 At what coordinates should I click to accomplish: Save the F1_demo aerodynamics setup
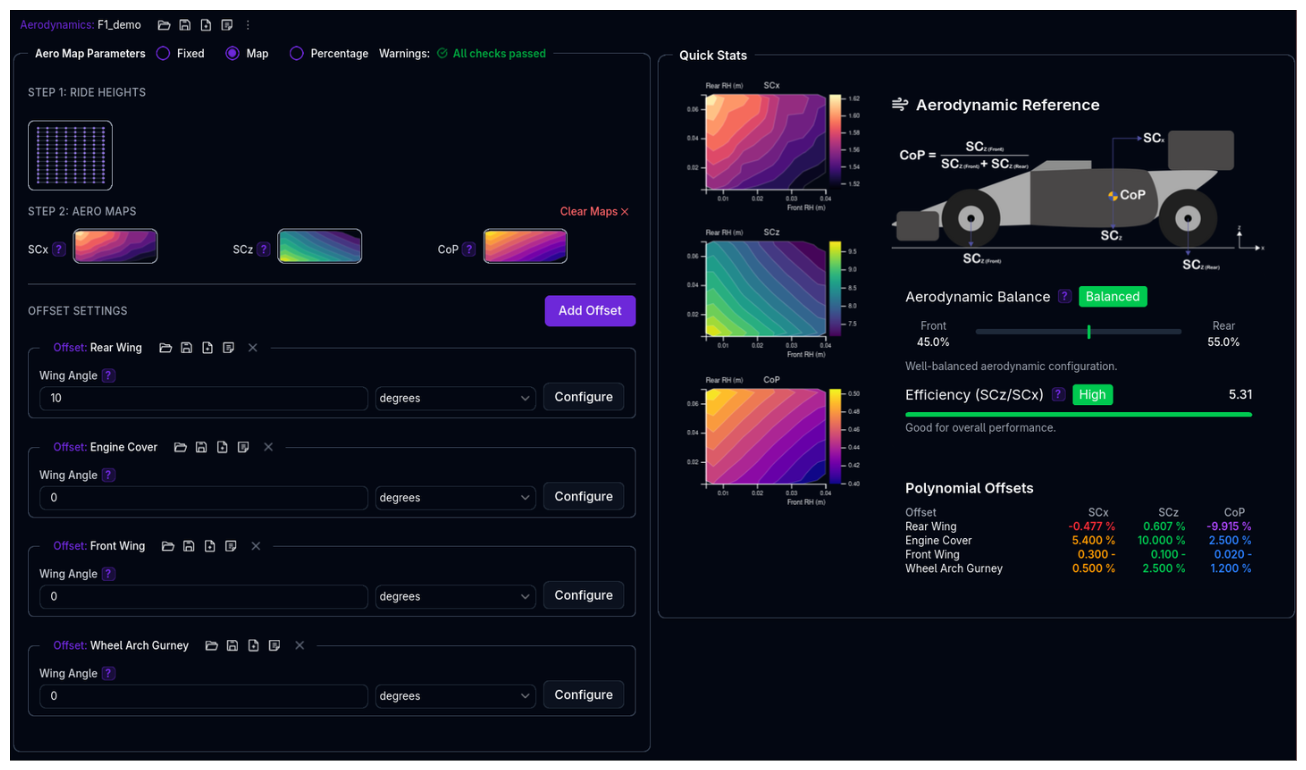tap(186, 25)
